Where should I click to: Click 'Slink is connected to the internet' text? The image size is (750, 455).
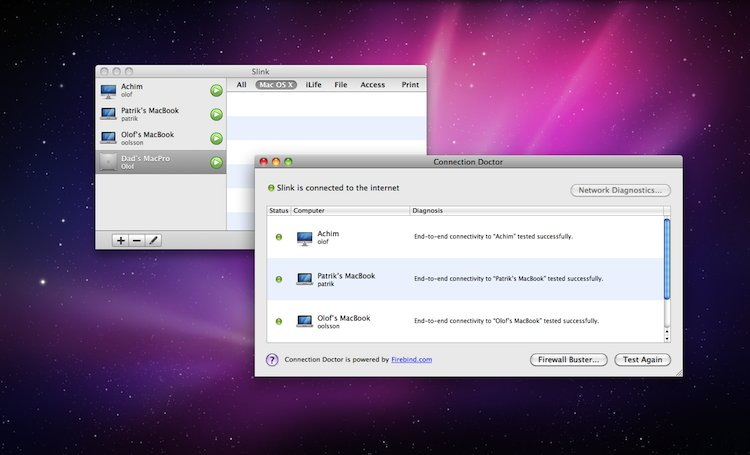(338, 188)
